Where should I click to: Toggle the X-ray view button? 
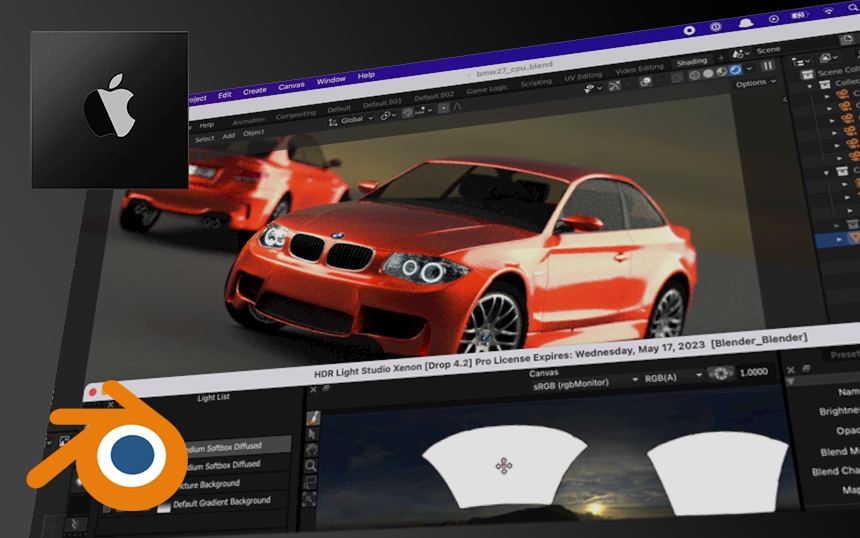[x=677, y=77]
